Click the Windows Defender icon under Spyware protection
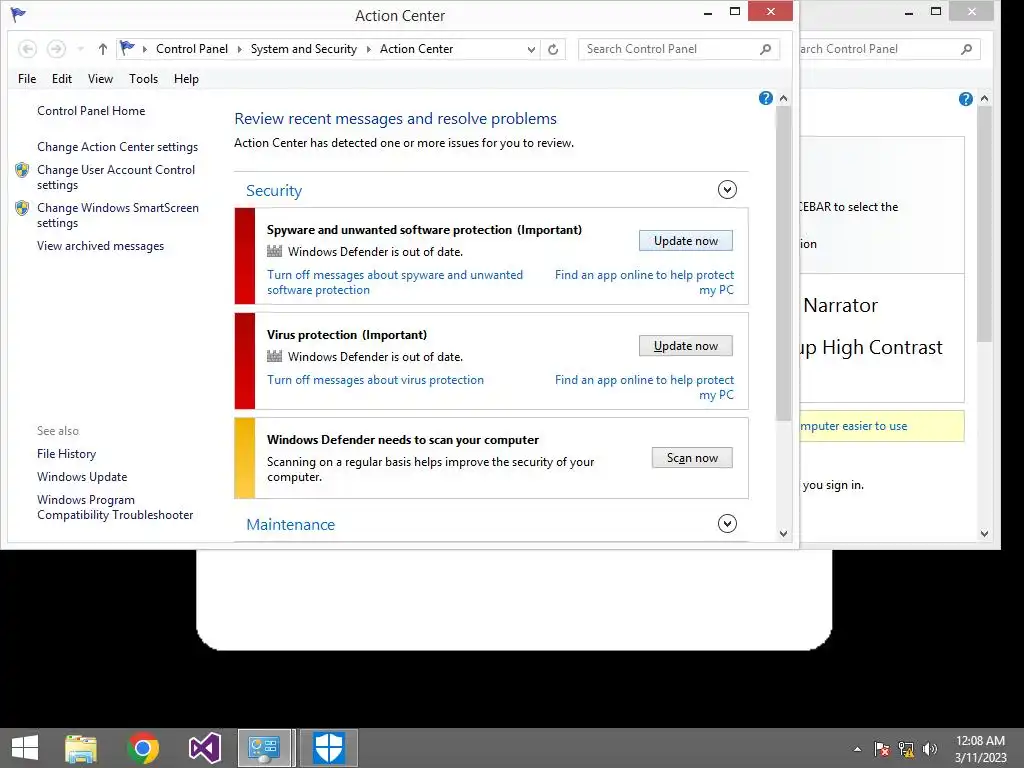The height and width of the screenshot is (768, 1024). 275,251
